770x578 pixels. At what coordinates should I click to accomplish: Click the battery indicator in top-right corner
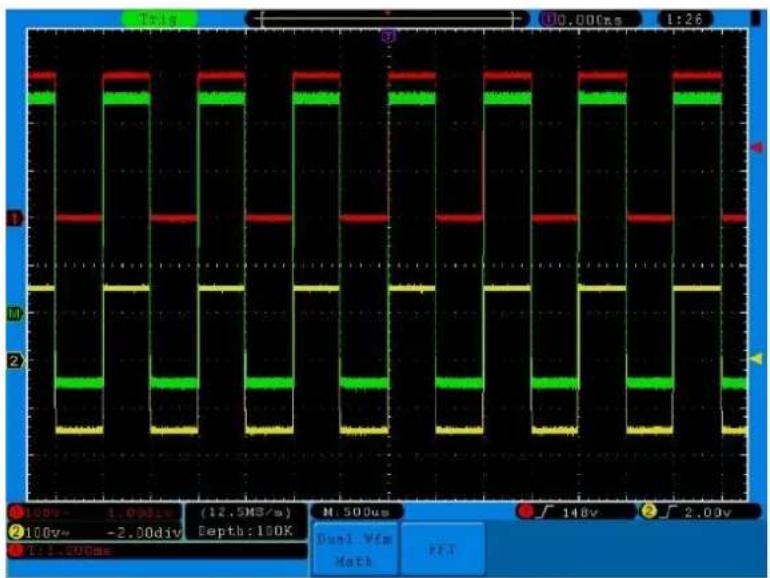756,18
